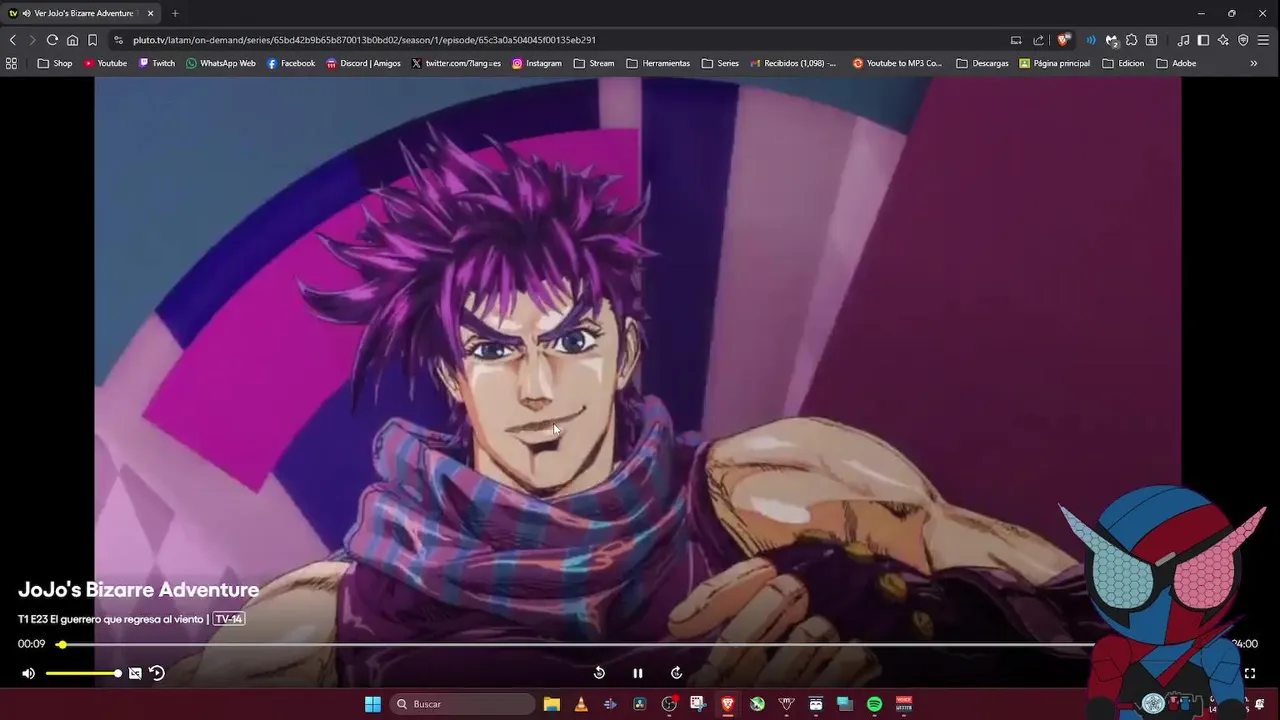Image resolution: width=1280 pixels, height=720 pixels.
Task: Go to the browser home page
Action: 72,40
